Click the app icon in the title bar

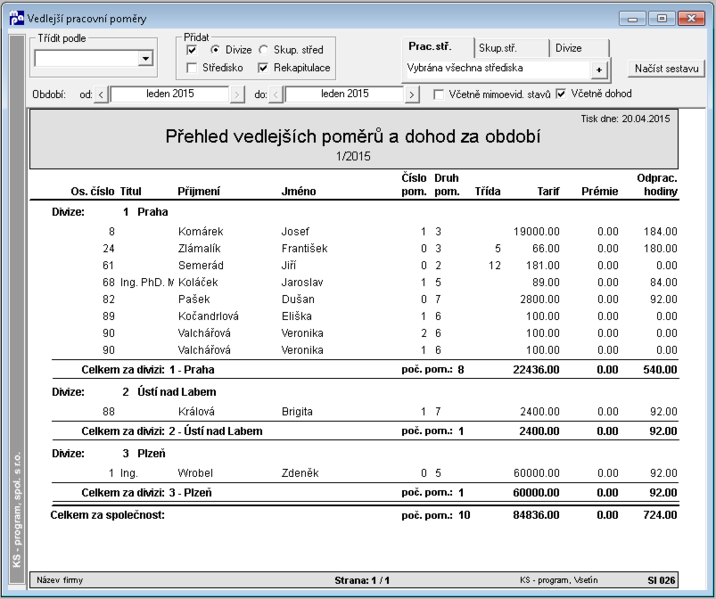tap(16, 18)
